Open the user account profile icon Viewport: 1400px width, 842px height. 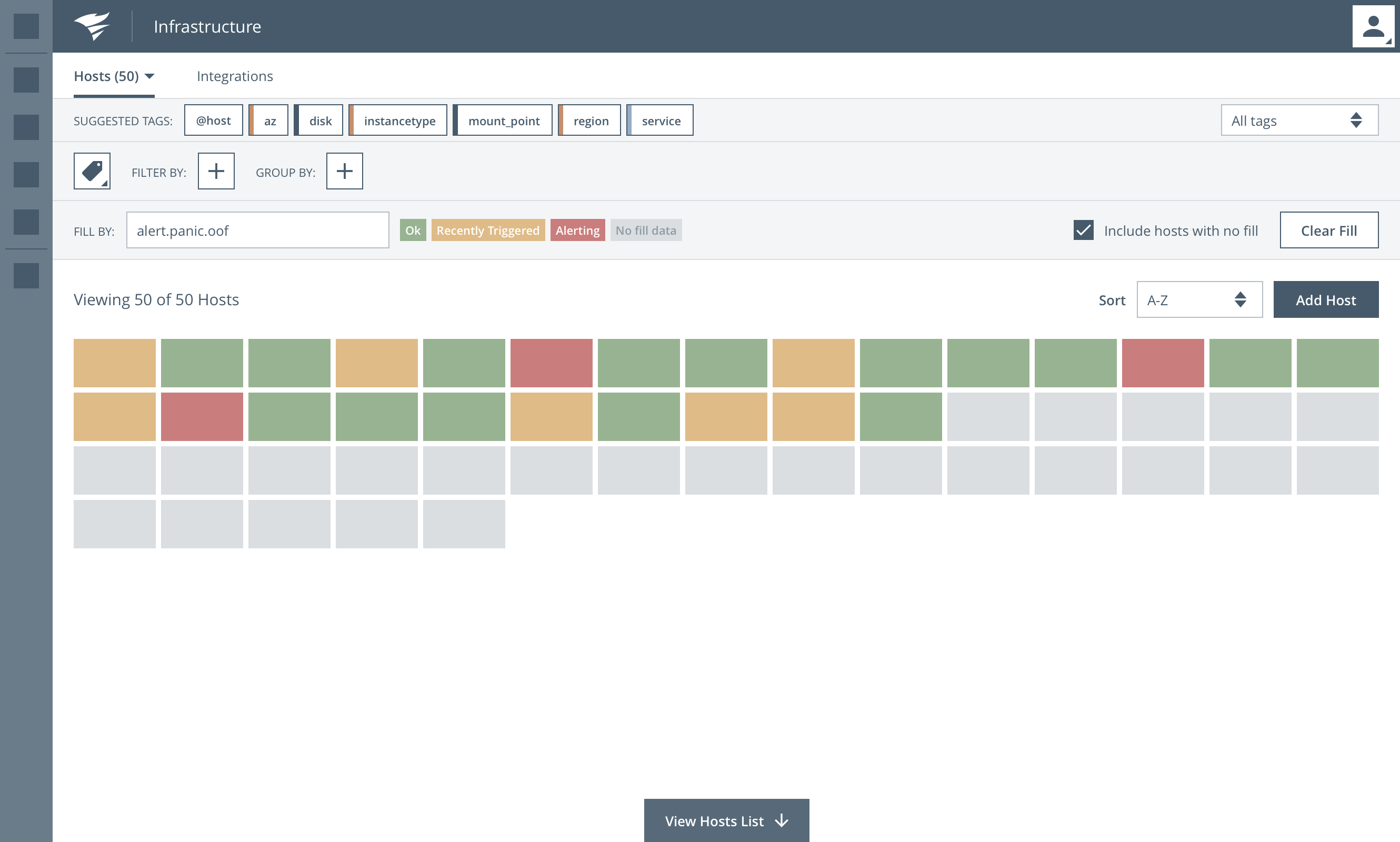pyautogui.click(x=1373, y=26)
